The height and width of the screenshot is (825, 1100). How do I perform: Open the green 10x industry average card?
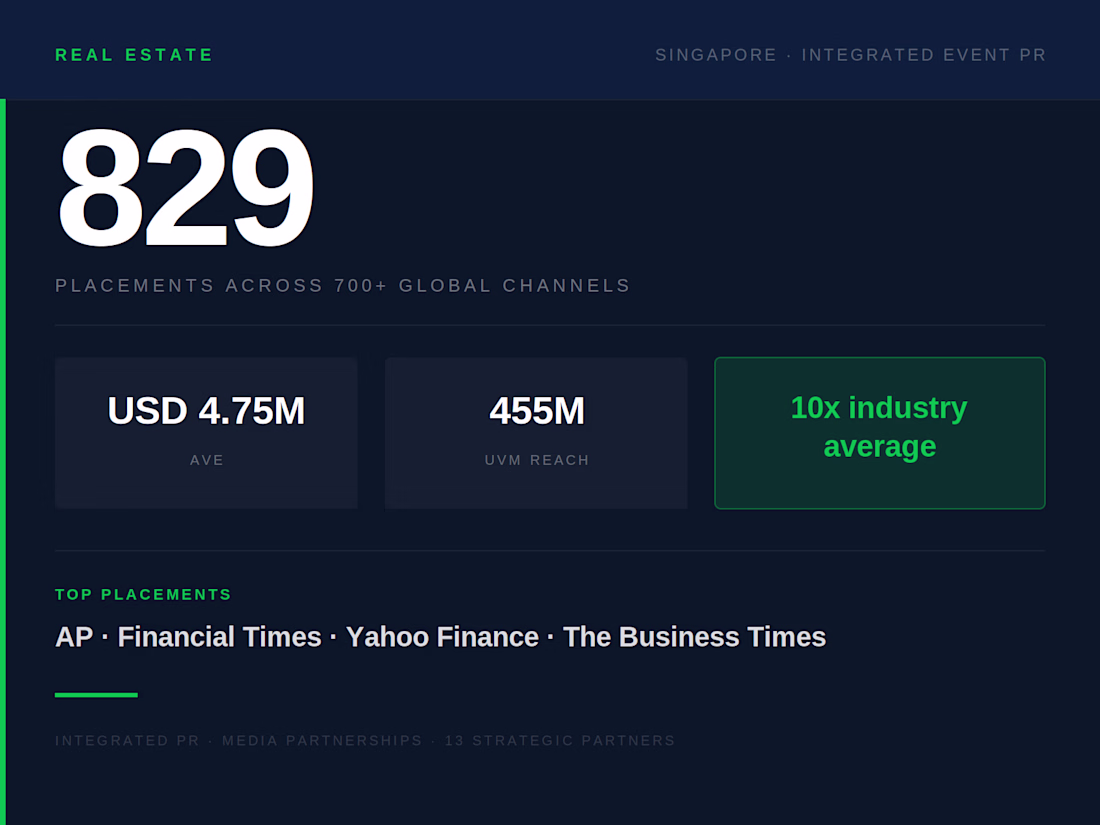pyautogui.click(x=879, y=432)
